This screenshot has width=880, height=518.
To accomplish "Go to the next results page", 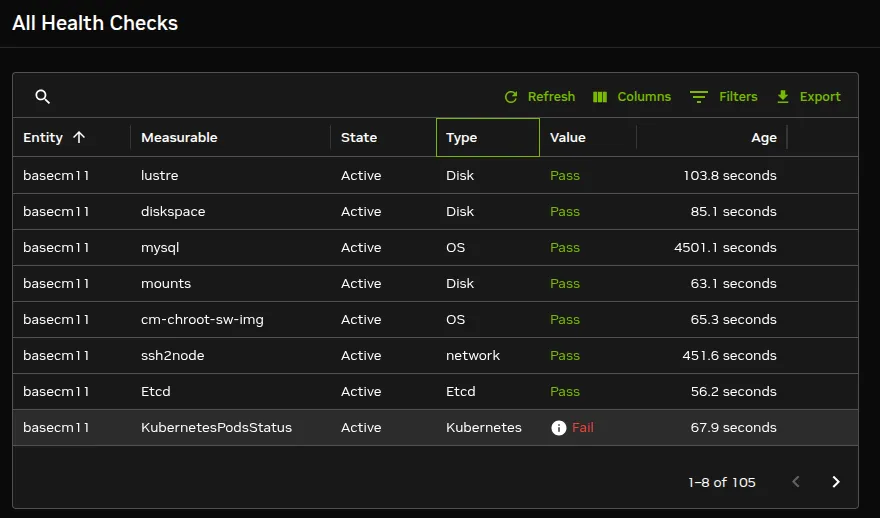I will [836, 482].
